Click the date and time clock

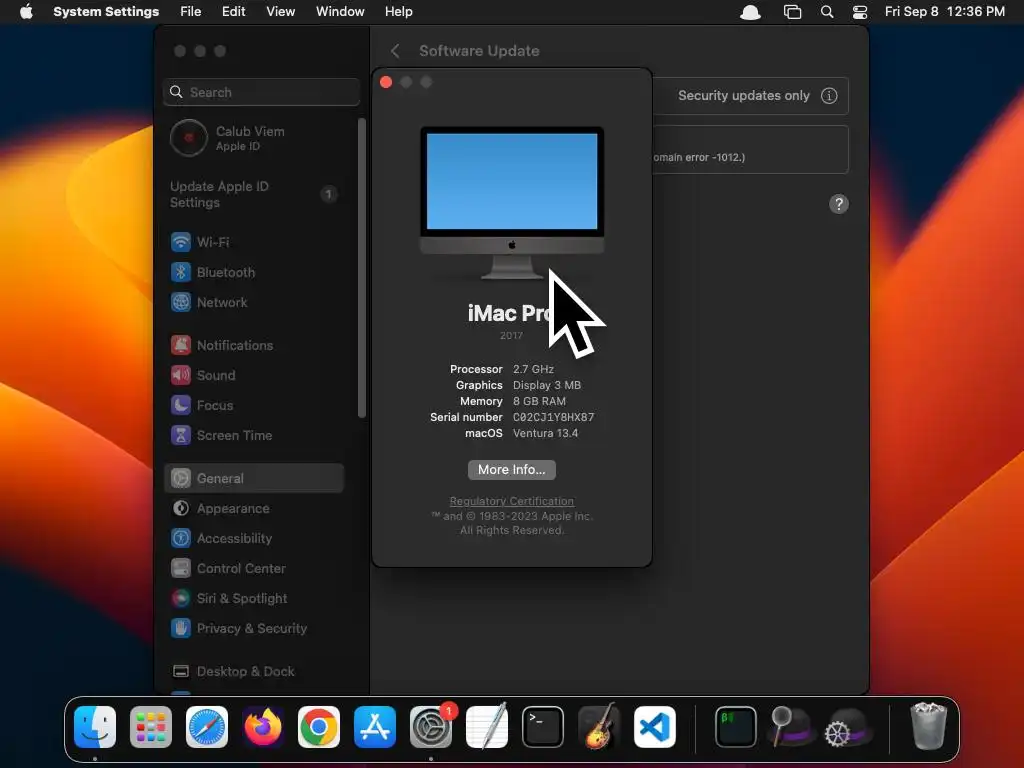(x=944, y=12)
